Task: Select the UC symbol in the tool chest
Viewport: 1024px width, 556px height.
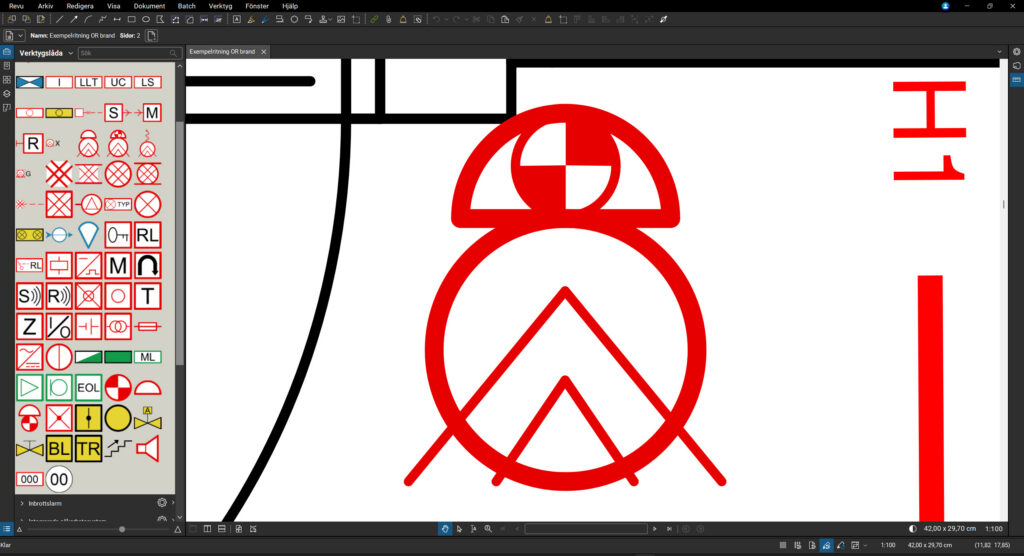Action: 118,82
